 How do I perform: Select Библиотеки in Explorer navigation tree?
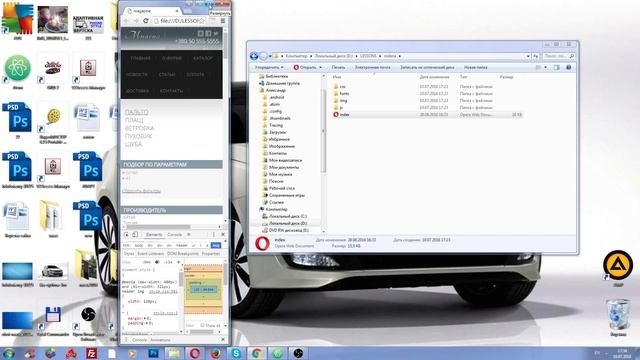276,76
